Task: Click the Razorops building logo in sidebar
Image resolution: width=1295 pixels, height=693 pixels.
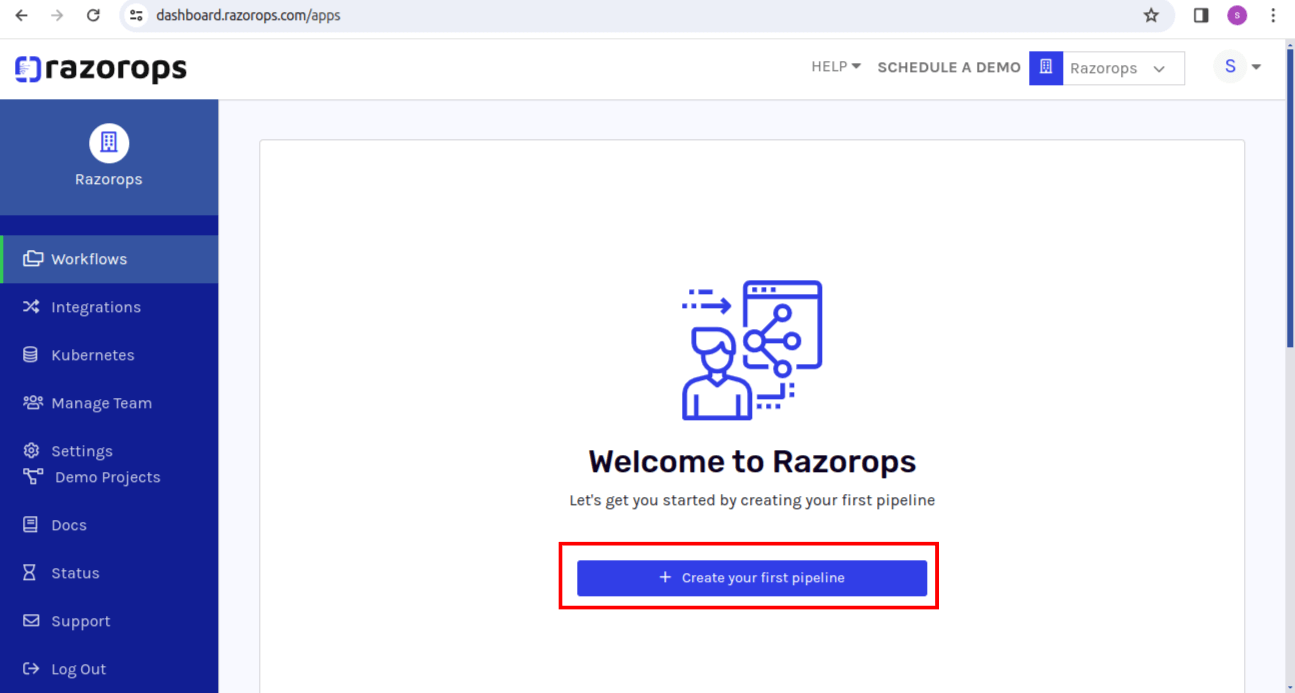Action: tap(108, 143)
